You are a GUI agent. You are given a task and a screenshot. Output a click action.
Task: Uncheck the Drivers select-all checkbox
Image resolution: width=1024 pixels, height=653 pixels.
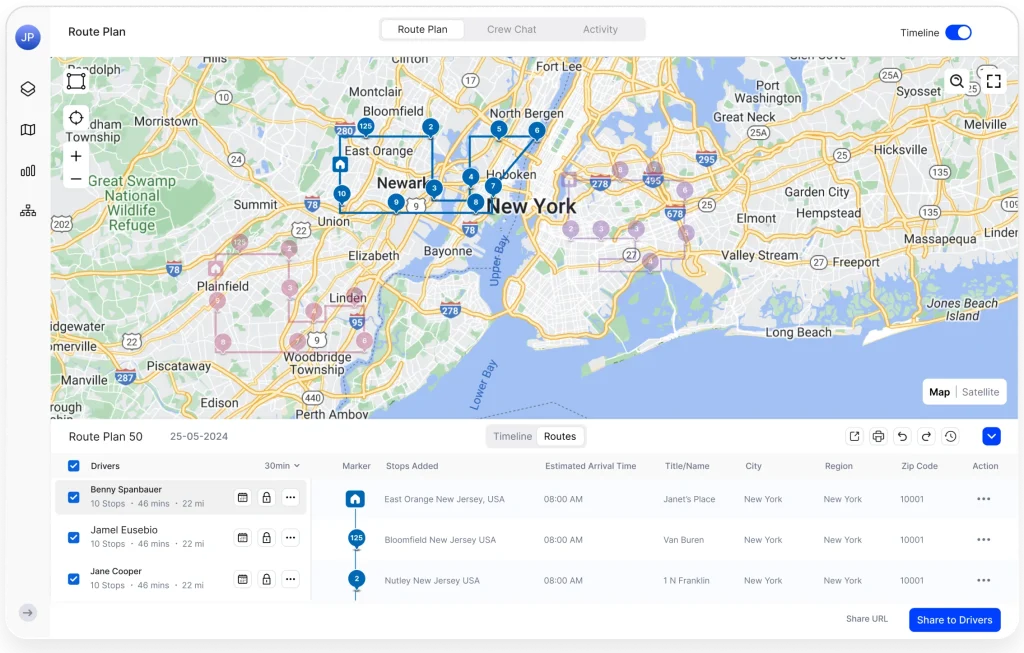74,466
